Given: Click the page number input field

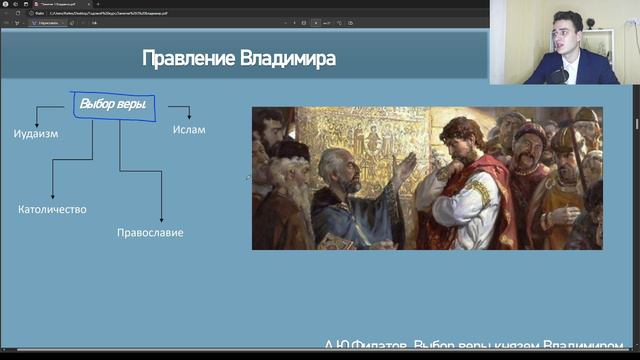Looking at the screenshot, I should pyautogui.click(x=316, y=23).
